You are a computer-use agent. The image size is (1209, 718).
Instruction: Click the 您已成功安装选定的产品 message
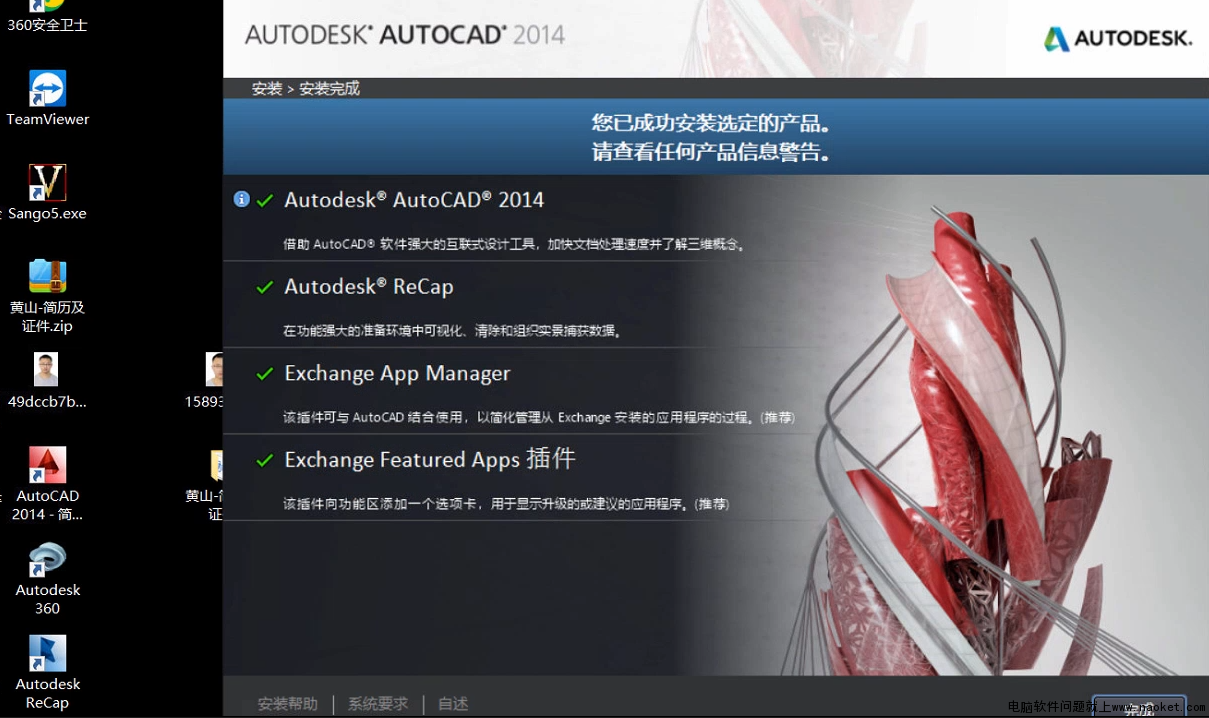point(711,123)
